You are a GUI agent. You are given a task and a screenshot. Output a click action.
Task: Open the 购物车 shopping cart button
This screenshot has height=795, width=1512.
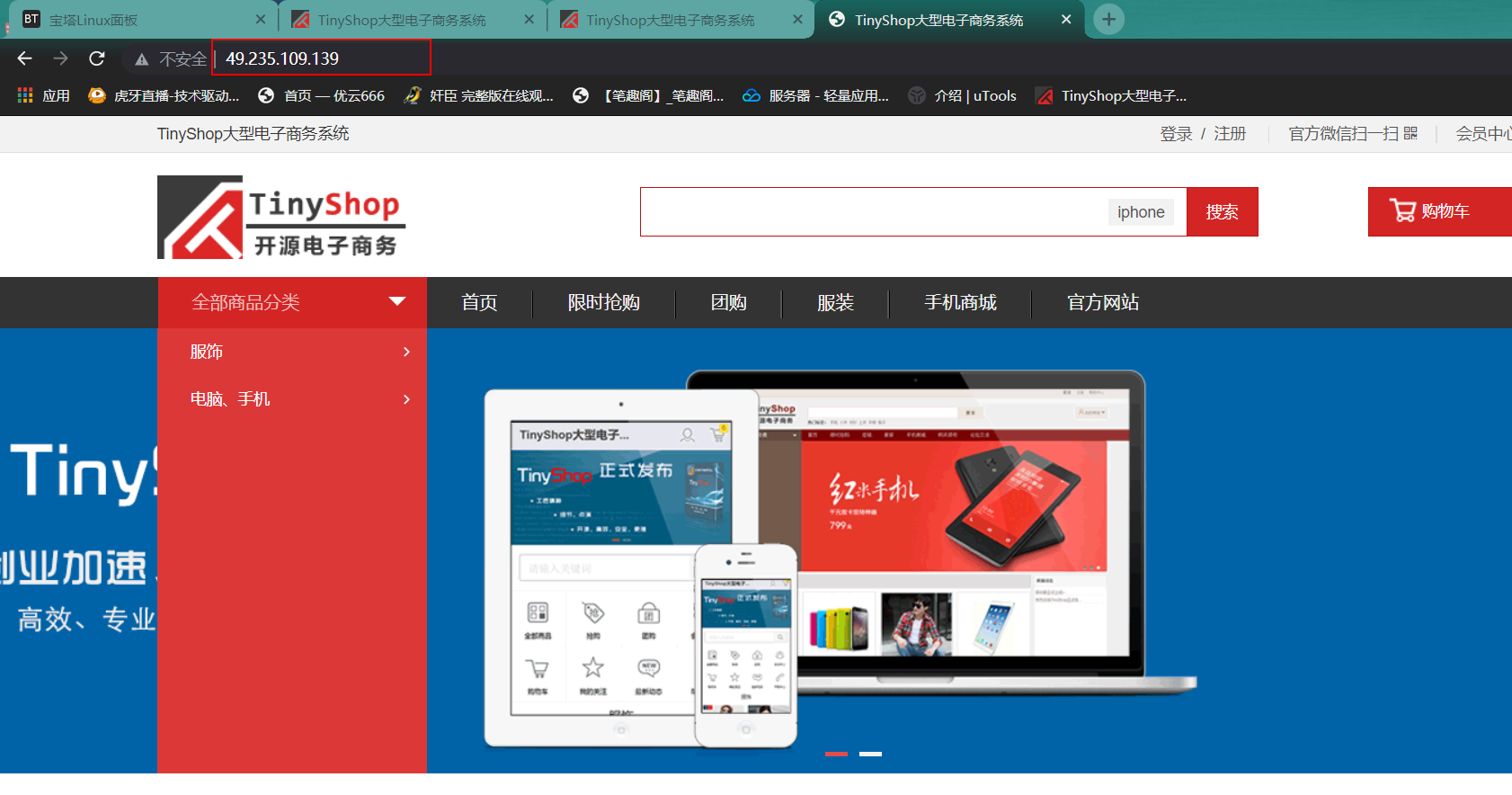point(1439,211)
